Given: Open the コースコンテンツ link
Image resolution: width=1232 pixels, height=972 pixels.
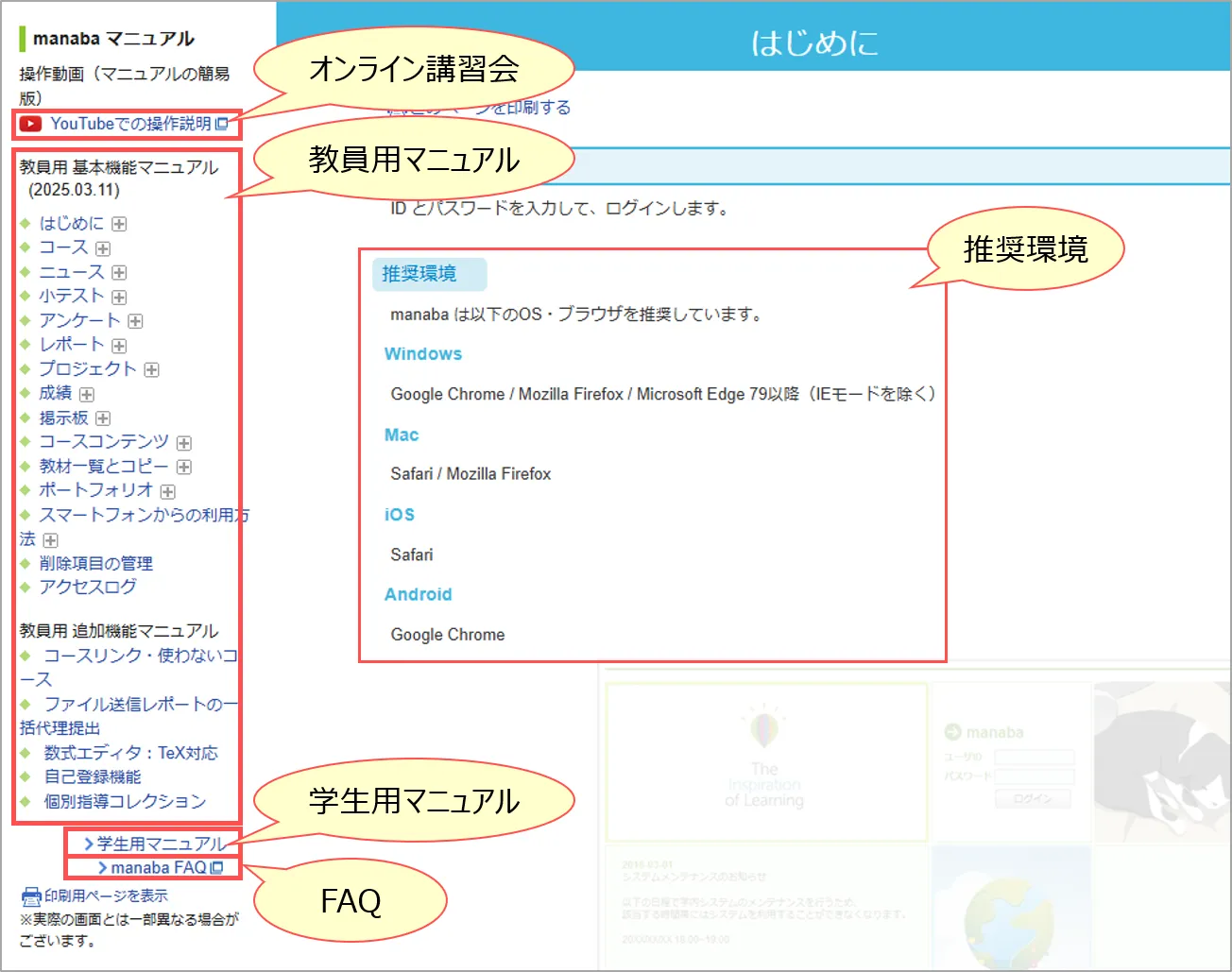Looking at the screenshot, I should click(104, 442).
